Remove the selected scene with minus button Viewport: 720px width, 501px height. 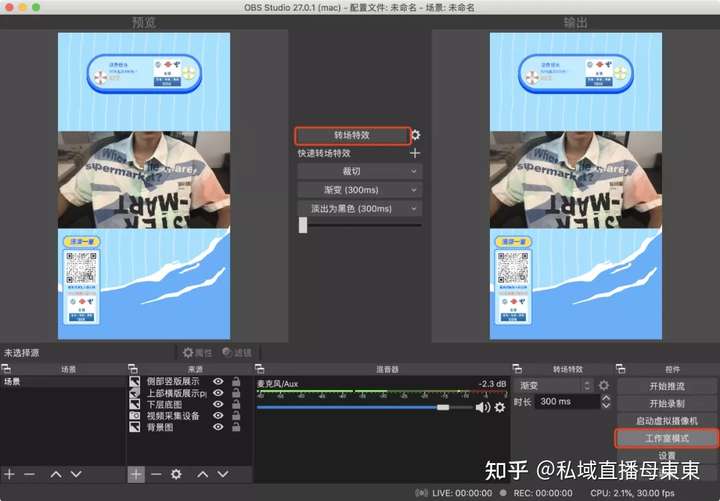pos(29,474)
